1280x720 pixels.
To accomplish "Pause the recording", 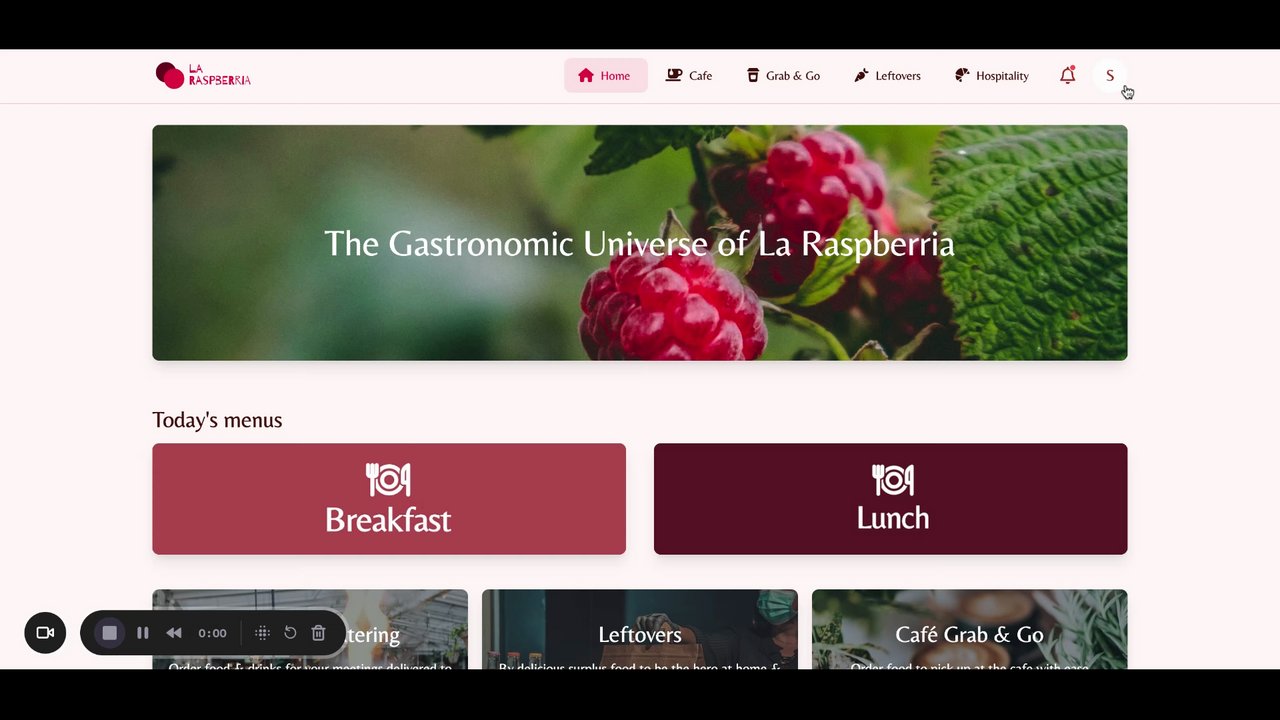I will (143, 633).
